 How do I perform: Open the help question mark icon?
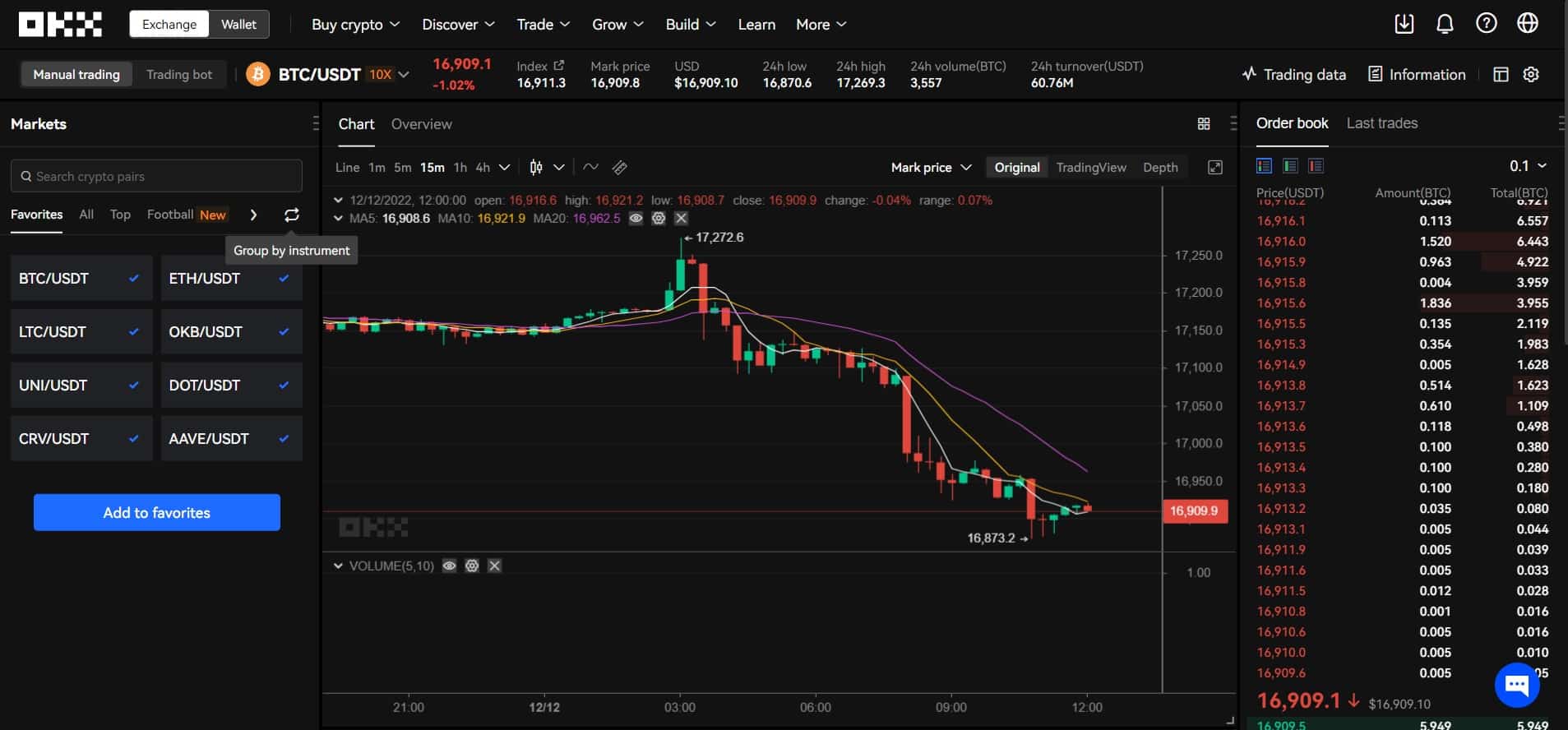click(x=1486, y=24)
